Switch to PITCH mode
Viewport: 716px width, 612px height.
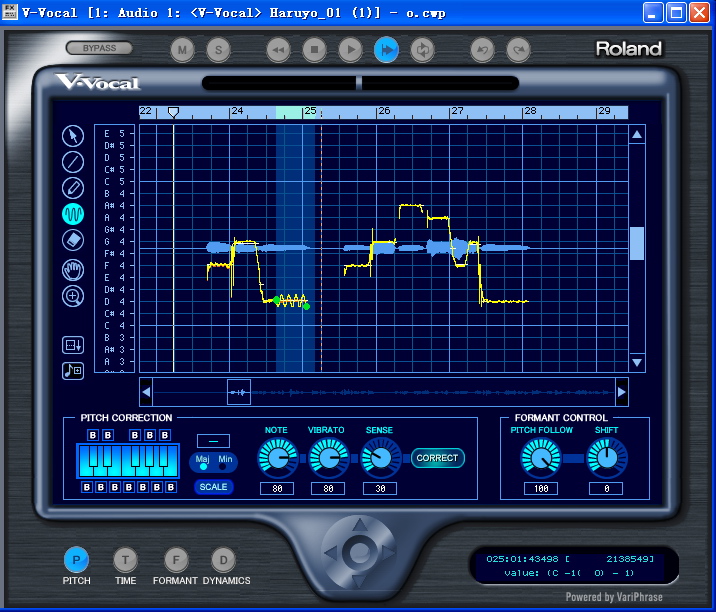click(76, 559)
